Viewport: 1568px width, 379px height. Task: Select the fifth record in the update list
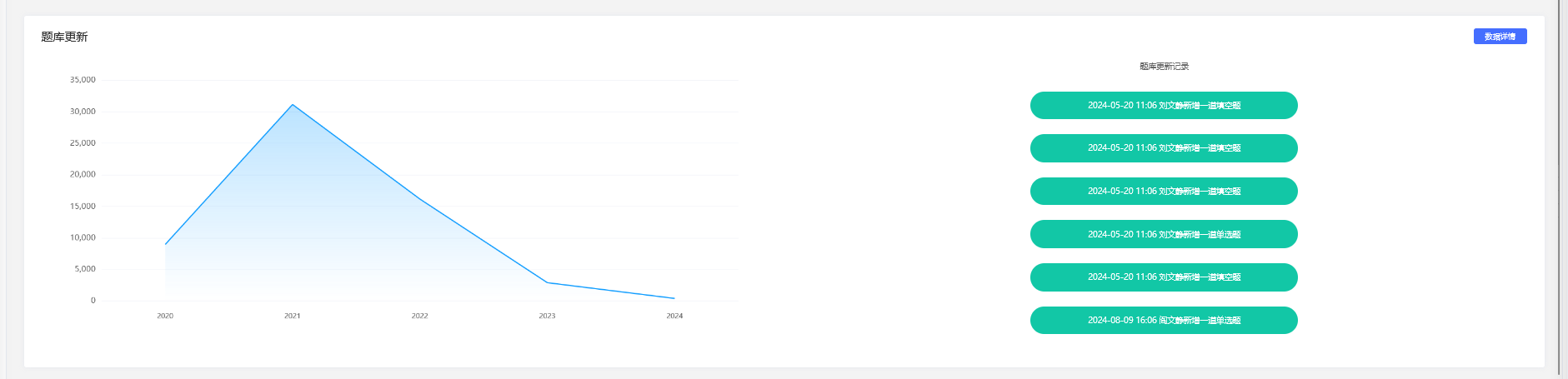coord(1164,277)
